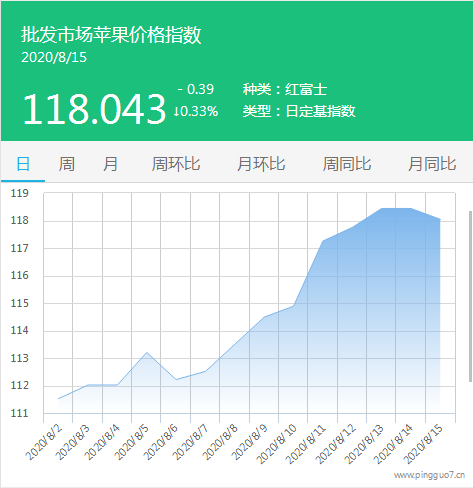Screen dimensions: 473x488
Task: Open the 周环比 tab
Action: (176, 164)
